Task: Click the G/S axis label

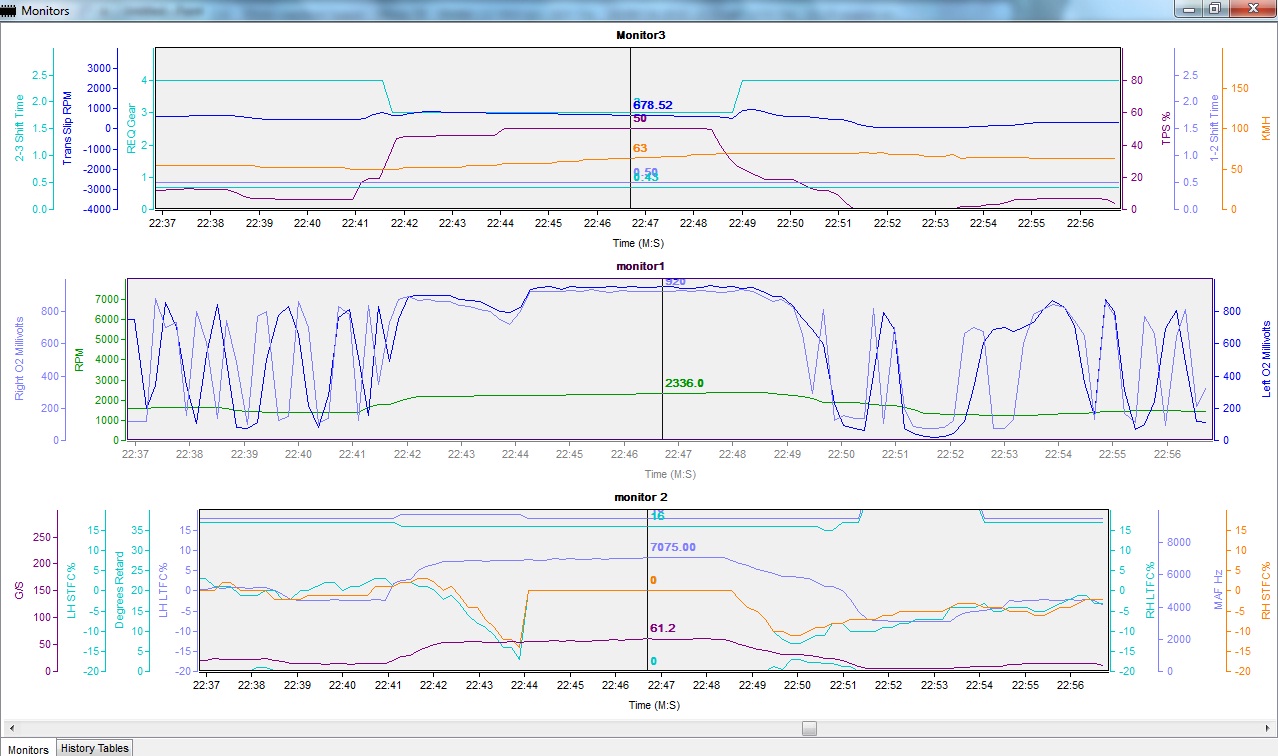Action: coord(18,591)
